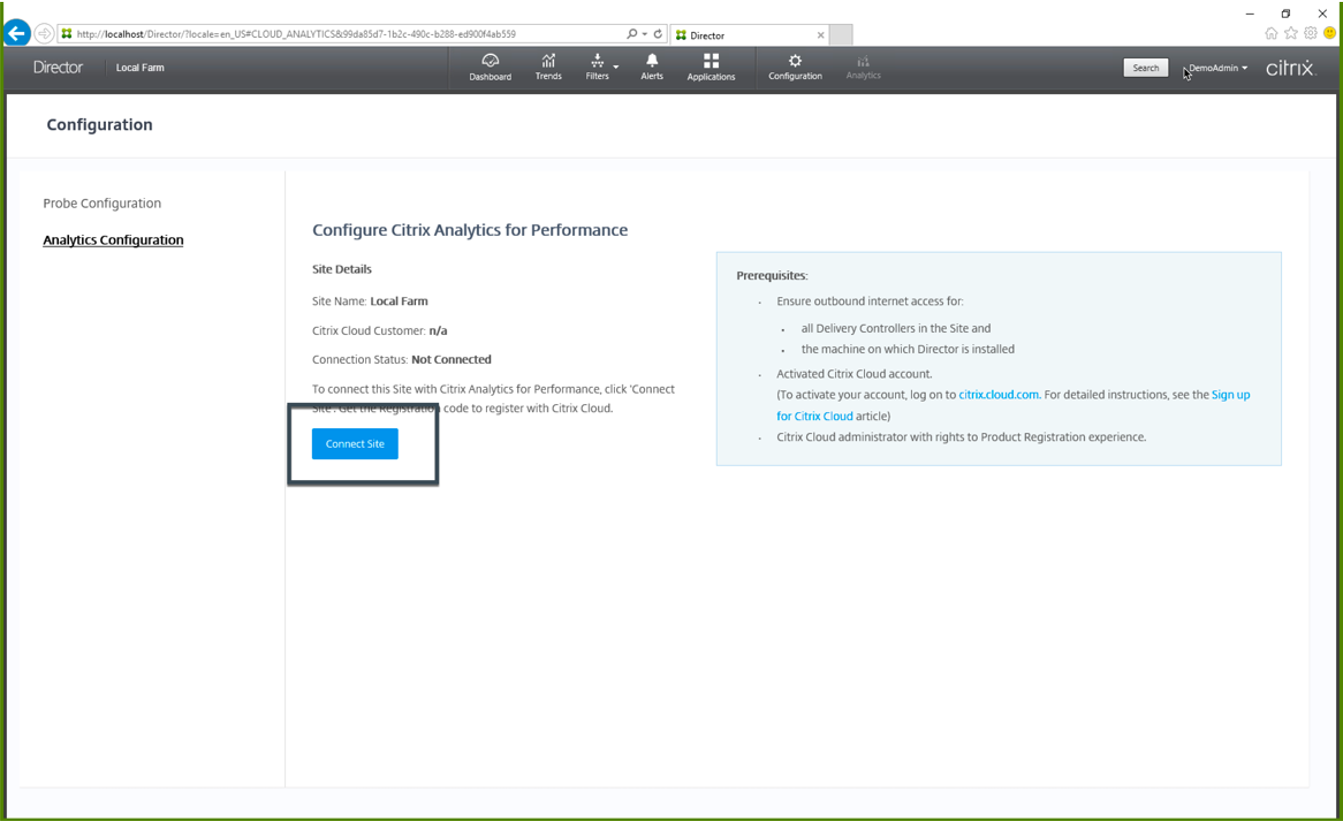
Task: Click the Site Name Local Farm value
Action: (399, 301)
